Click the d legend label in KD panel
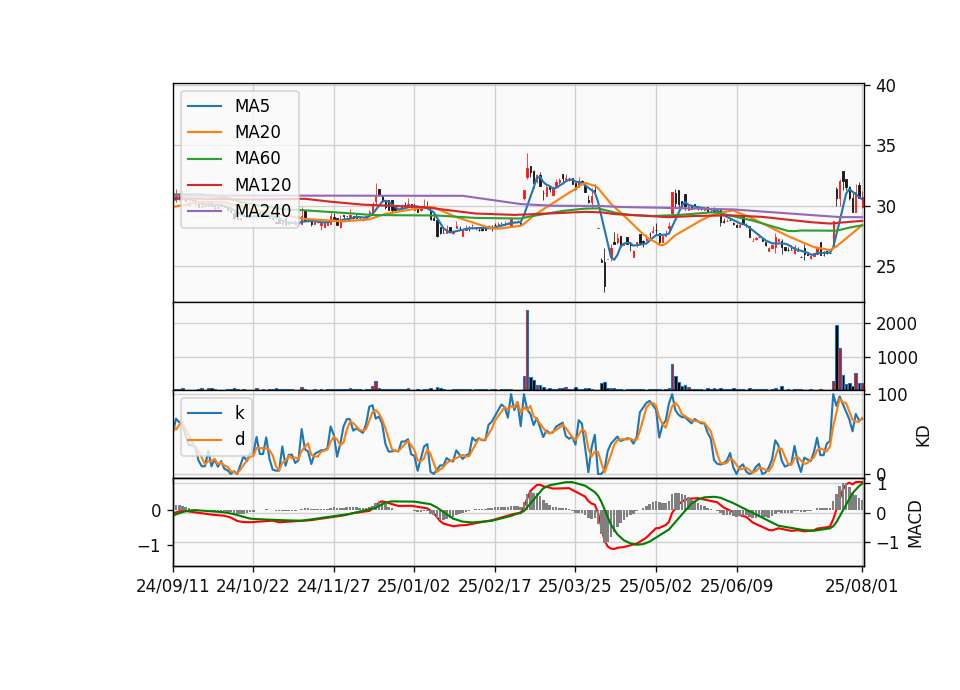 239,439
